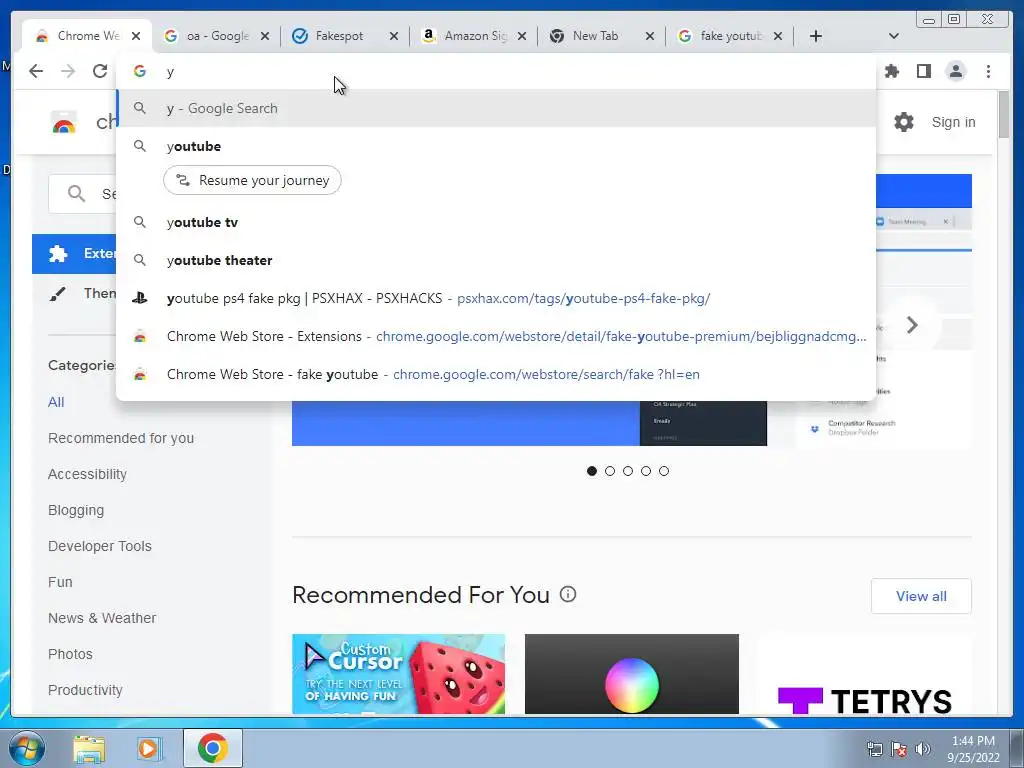Open the Blogging category
The image size is (1024, 768).
[x=76, y=510]
